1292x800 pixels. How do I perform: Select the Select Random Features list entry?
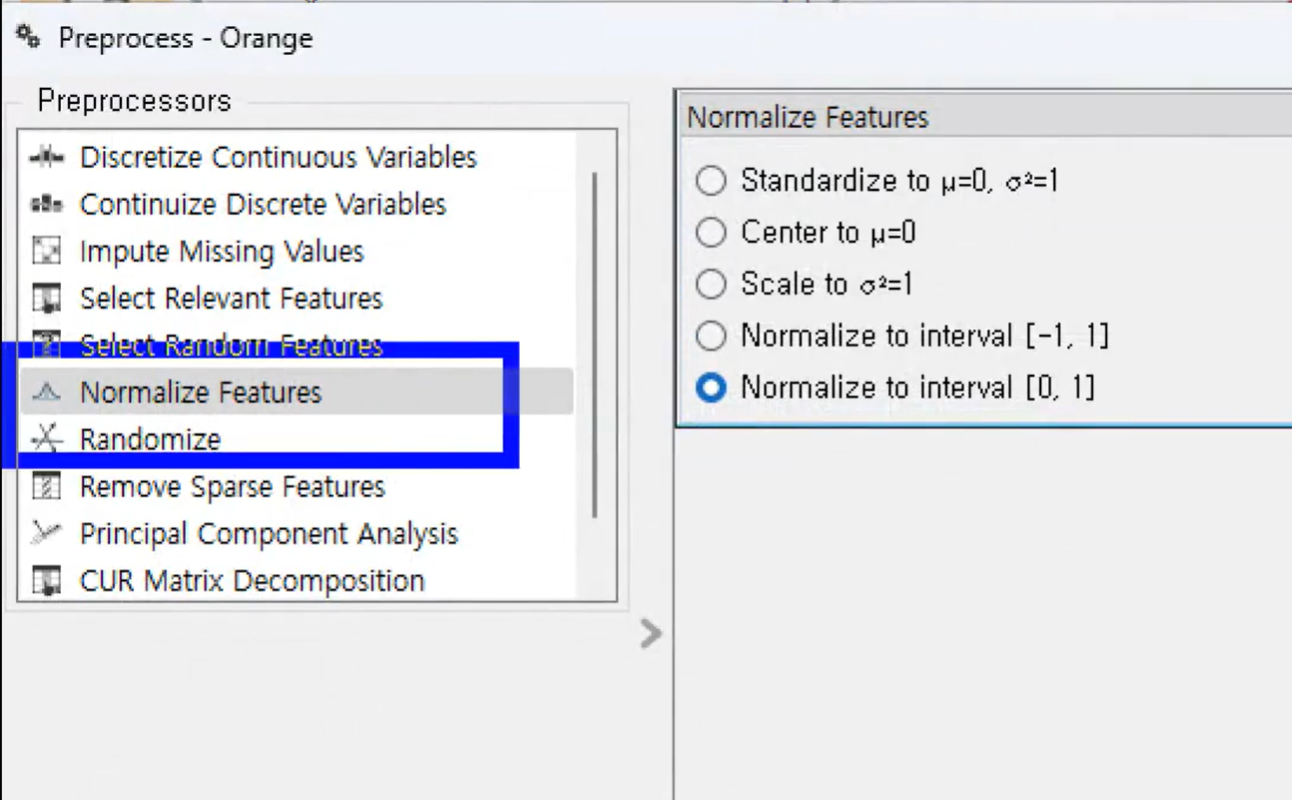point(231,346)
